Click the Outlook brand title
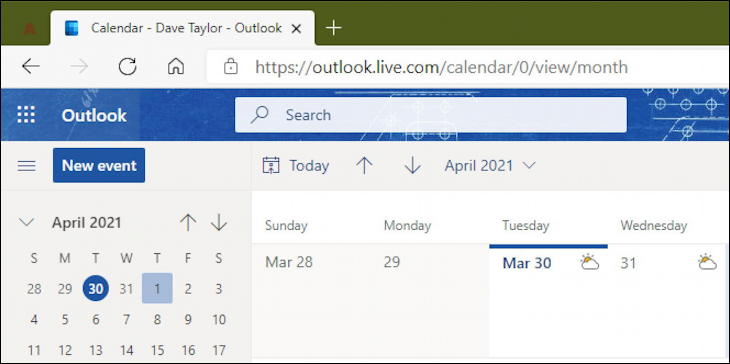730x364 pixels. pos(94,115)
